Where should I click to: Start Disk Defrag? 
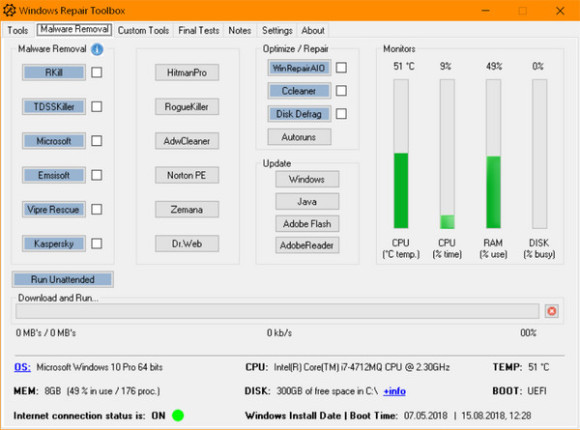tap(299, 114)
